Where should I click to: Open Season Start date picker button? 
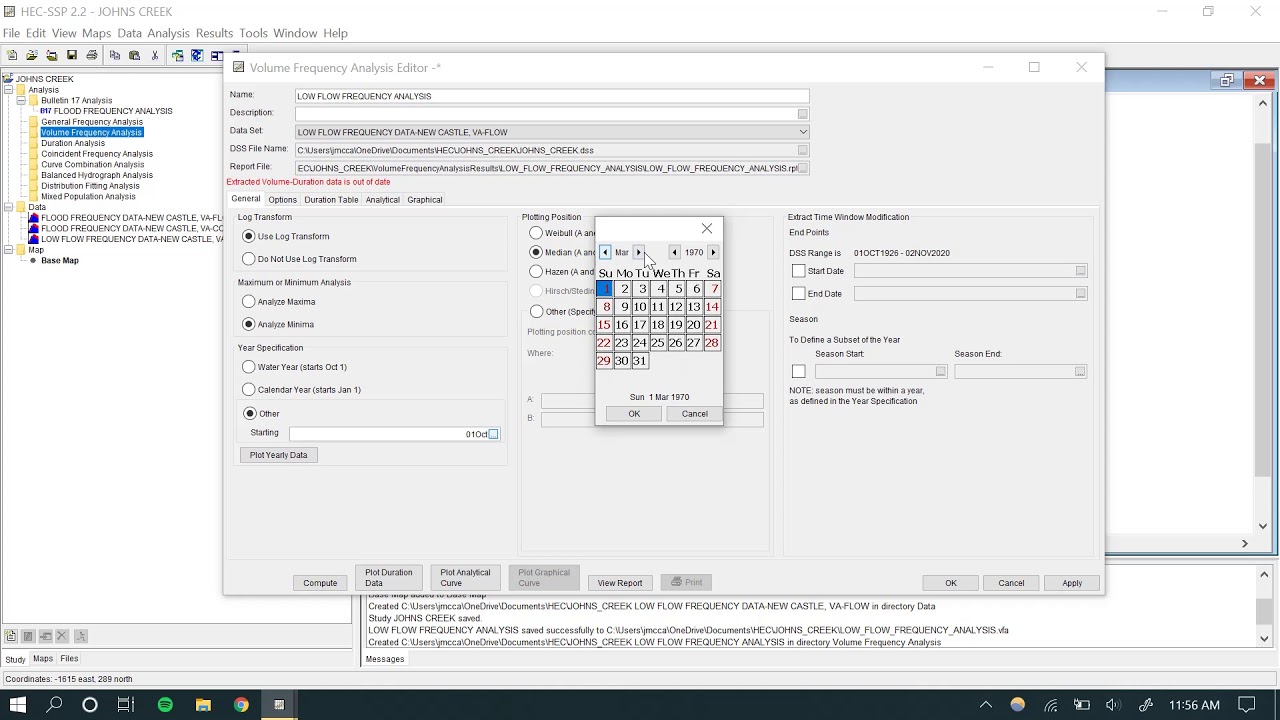pyautogui.click(x=940, y=371)
